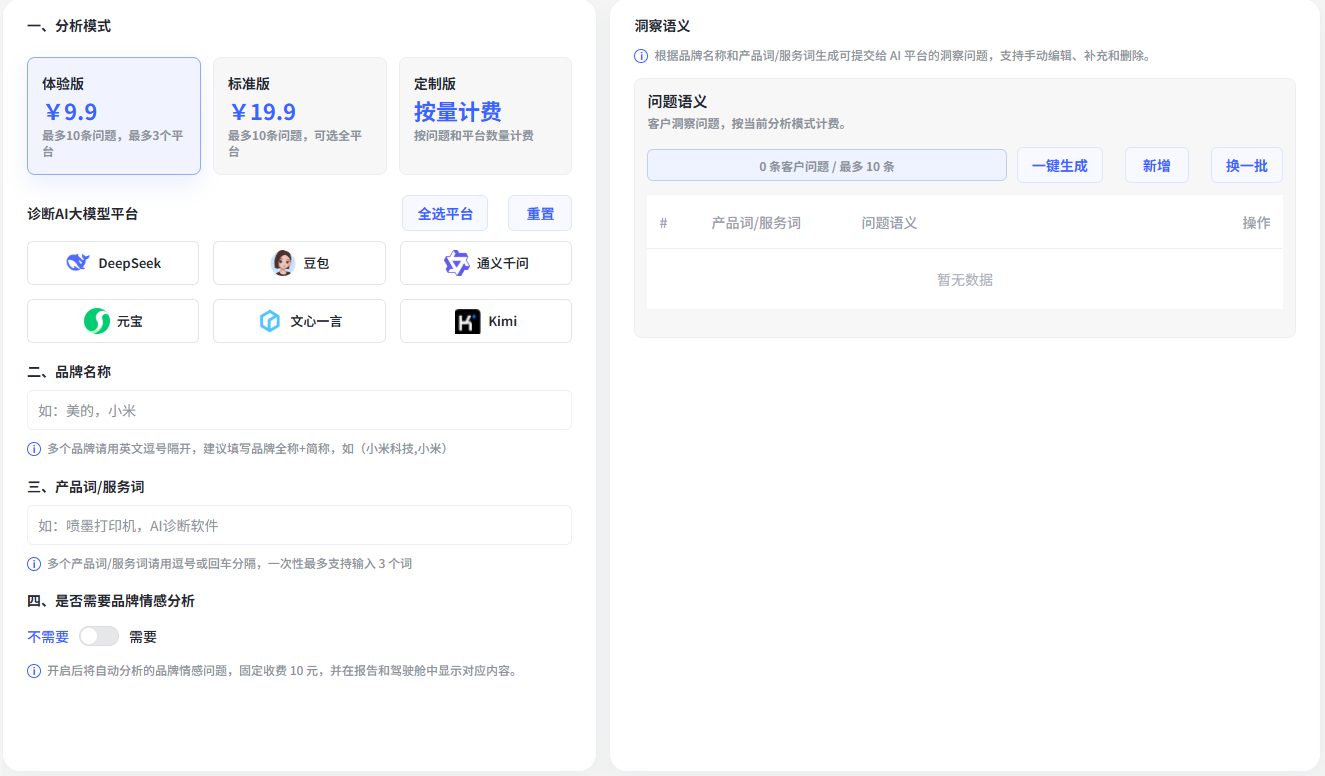Focus the 产品词/服务词 input field
1325x776 pixels.
[299, 525]
